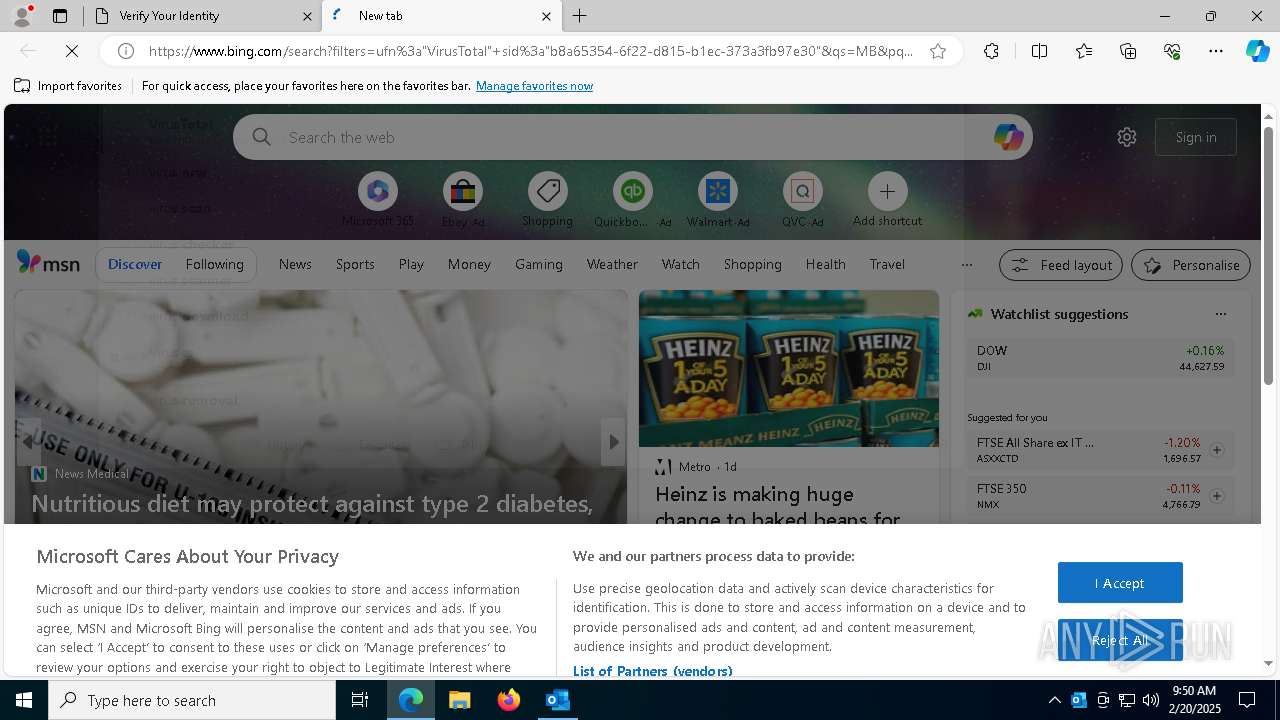Screen dimensions: 1280x720
Task: Select the Discover tab
Action: 135,264
